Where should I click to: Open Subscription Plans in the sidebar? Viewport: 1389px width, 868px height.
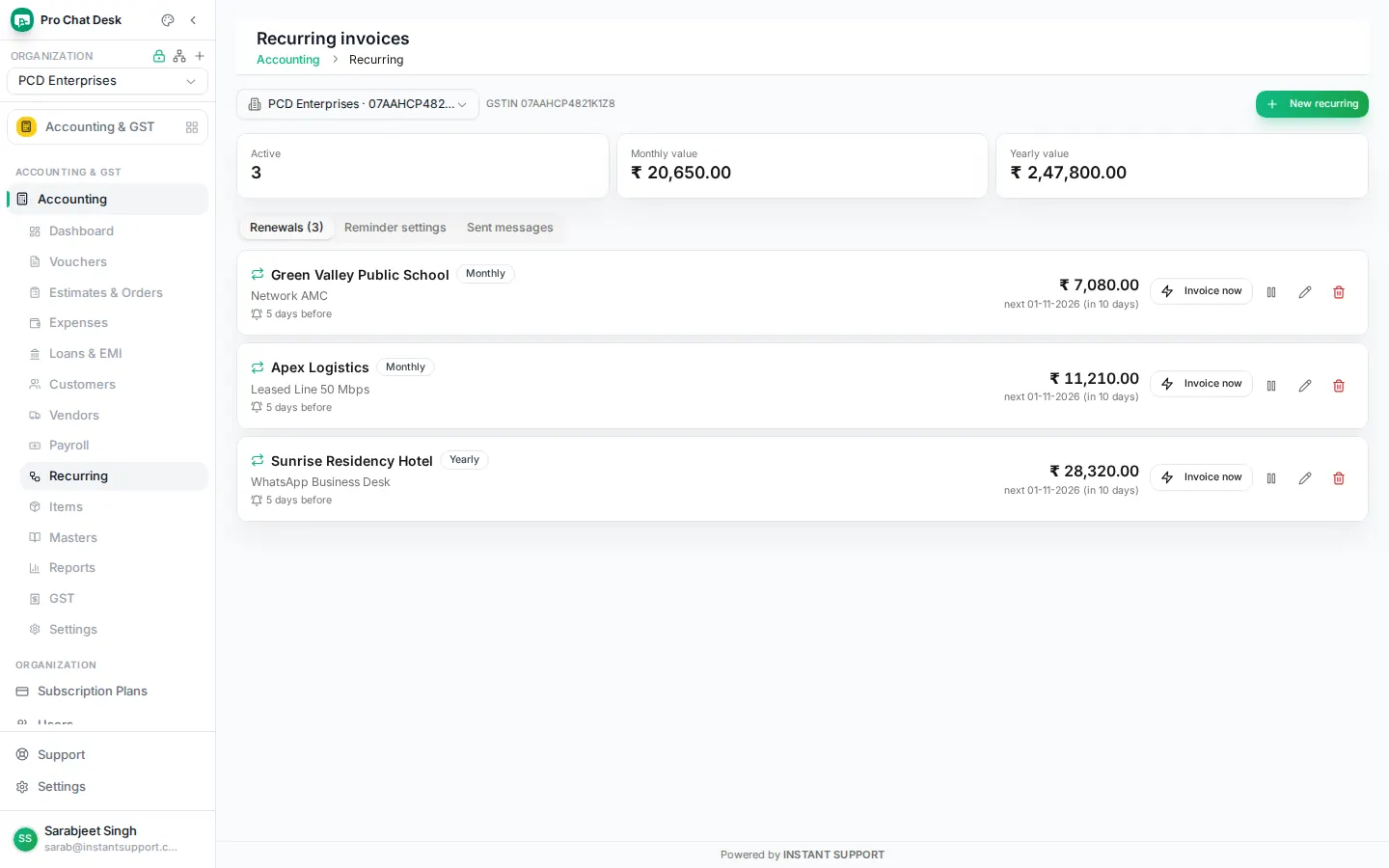107,692
